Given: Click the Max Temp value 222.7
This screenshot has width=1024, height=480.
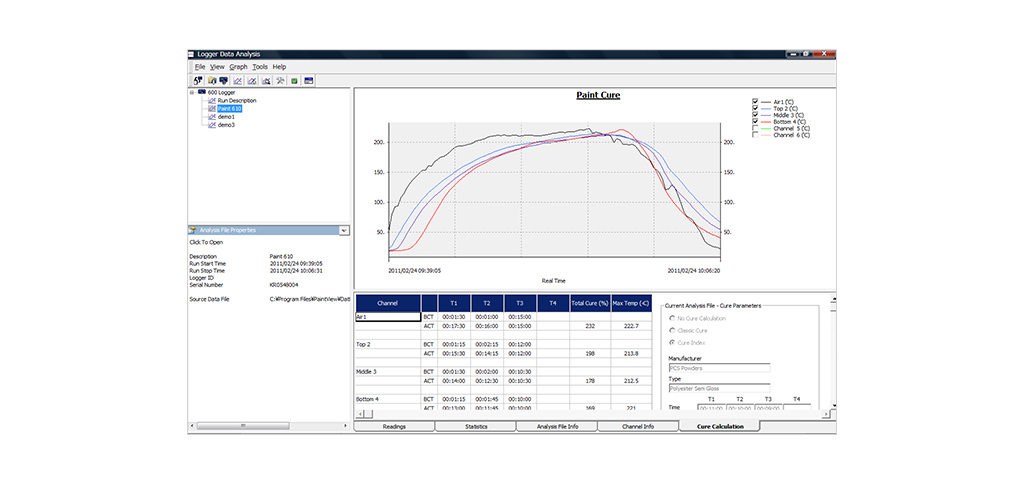Looking at the screenshot, I should pyautogui.click(x=632, y=326).
